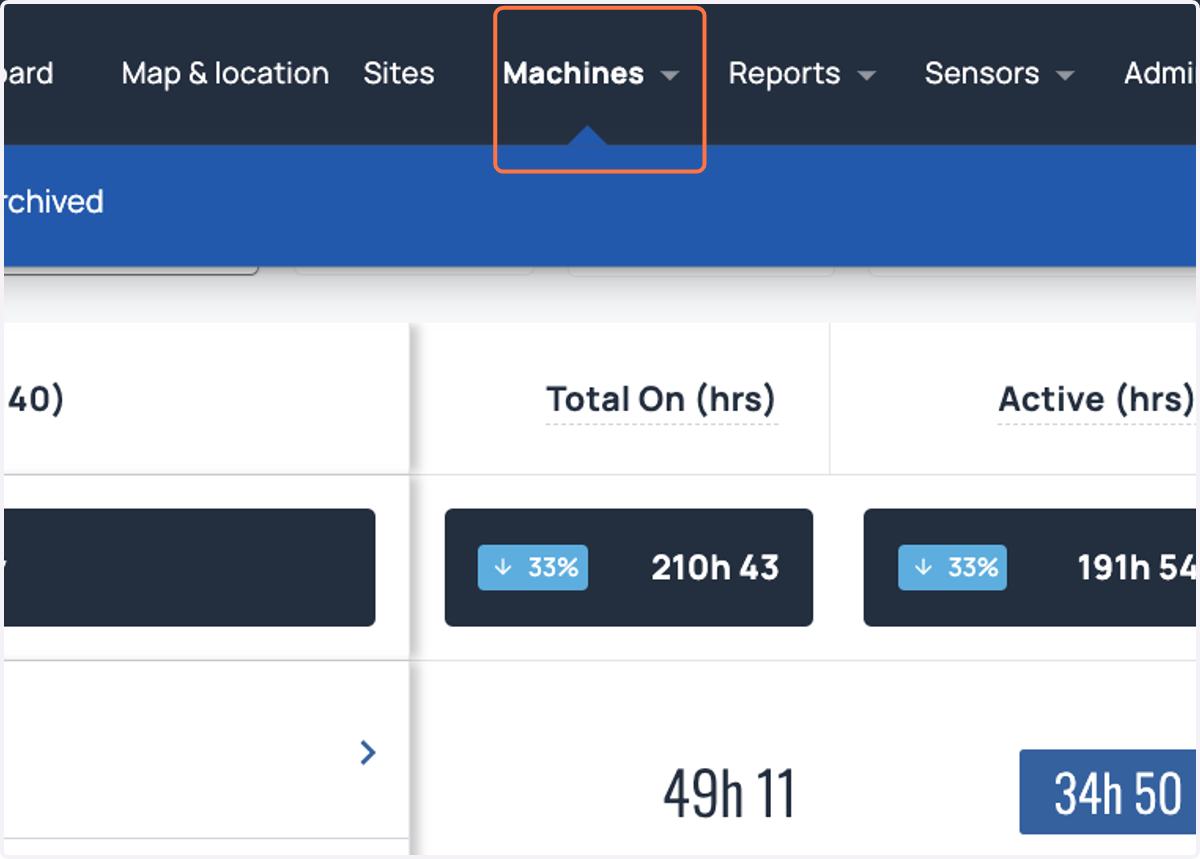Open the Sites page
This screenshot has width=1200, height=859.
(x=399, y=74)
